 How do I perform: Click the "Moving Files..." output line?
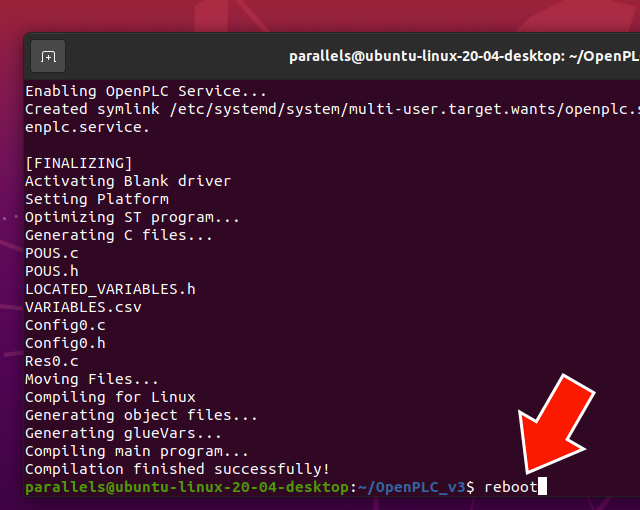coord(92,379)
